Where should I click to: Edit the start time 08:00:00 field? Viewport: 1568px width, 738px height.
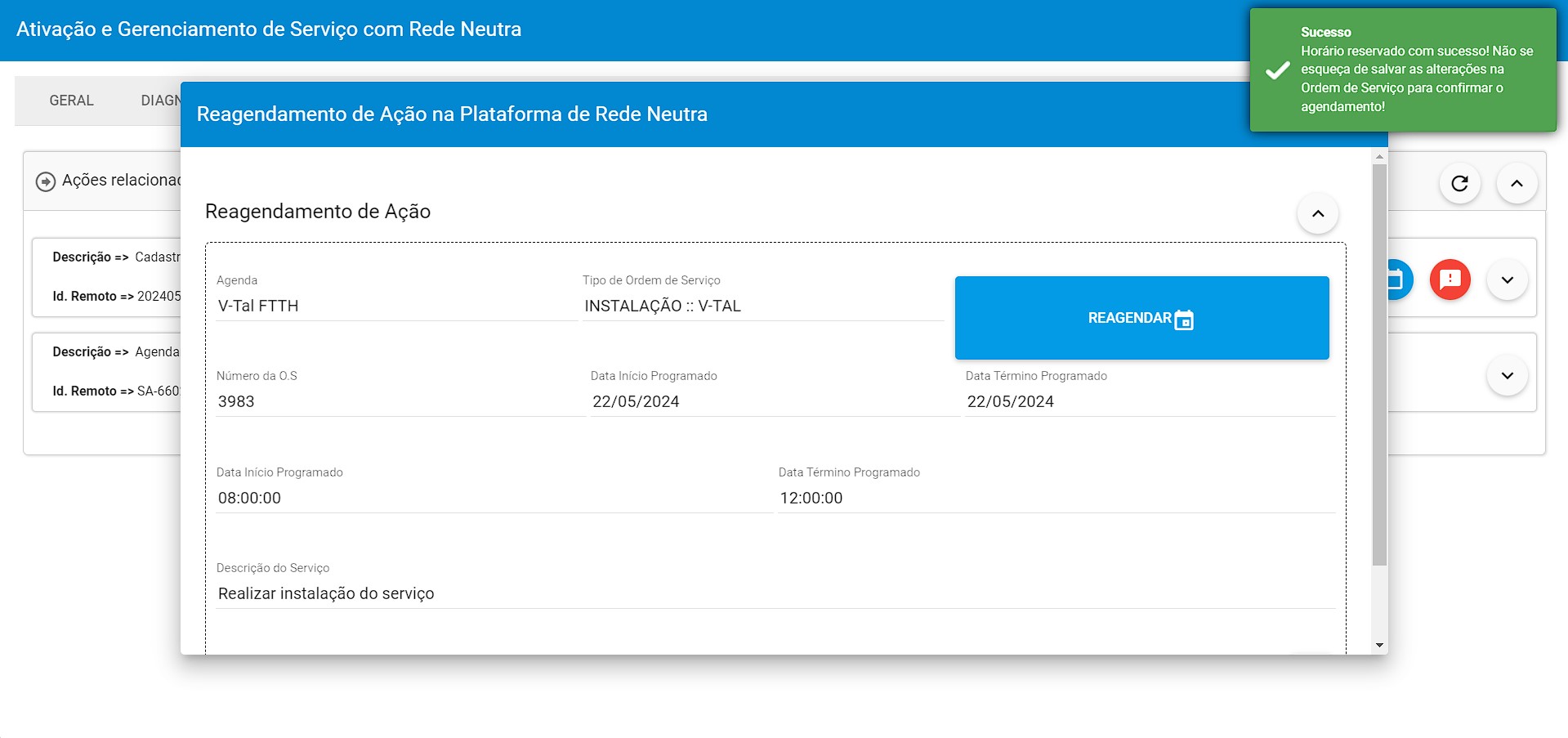tap(493, 498)
